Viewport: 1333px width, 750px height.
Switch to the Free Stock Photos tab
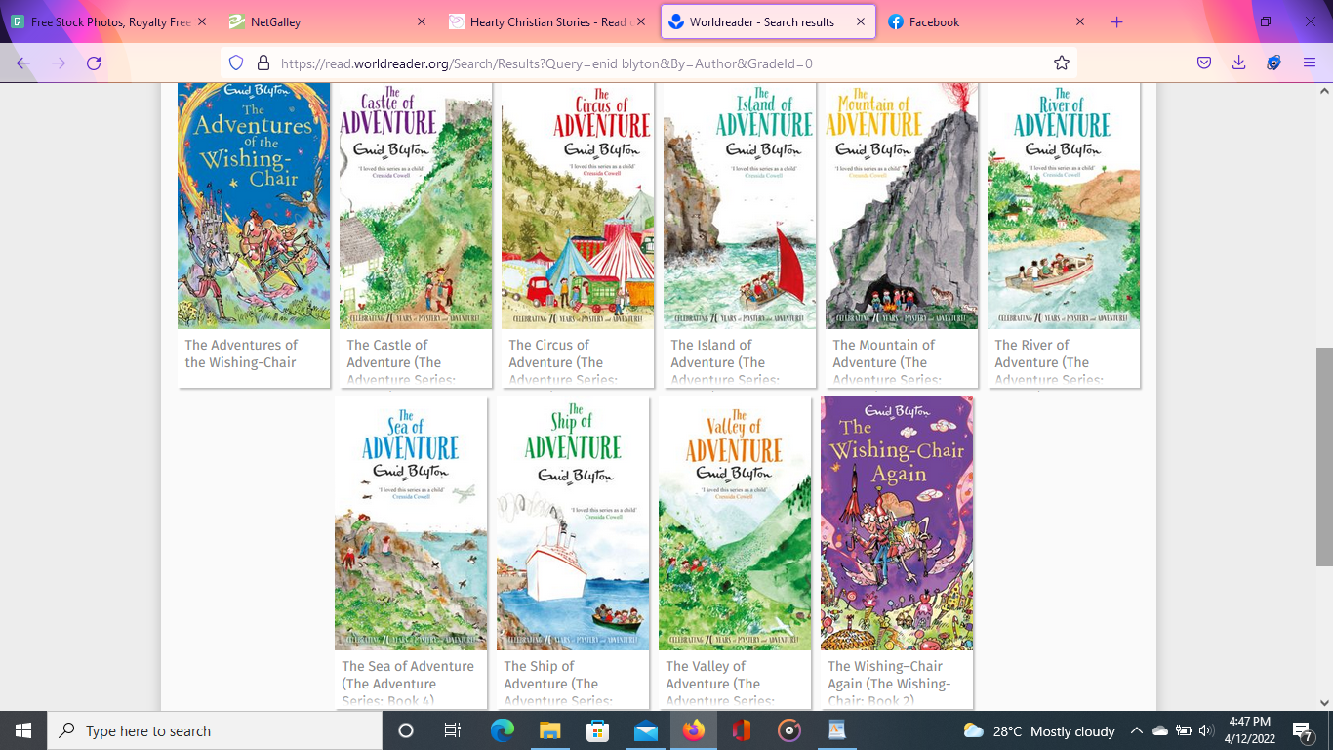[x=108, y=22]
